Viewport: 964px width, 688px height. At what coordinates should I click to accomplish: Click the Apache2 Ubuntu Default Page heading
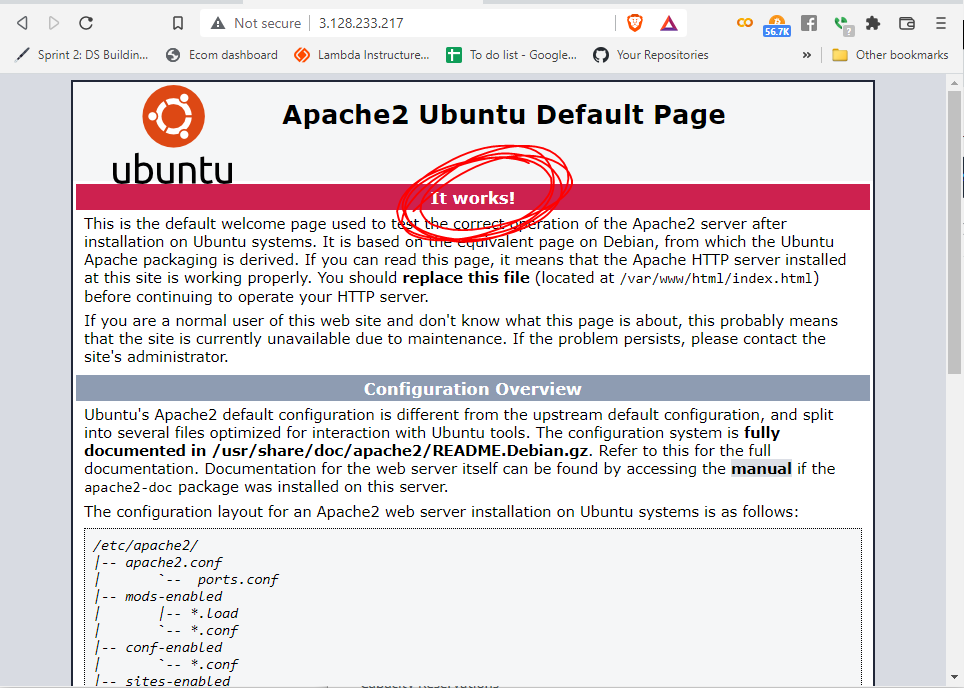pos(504,115)
